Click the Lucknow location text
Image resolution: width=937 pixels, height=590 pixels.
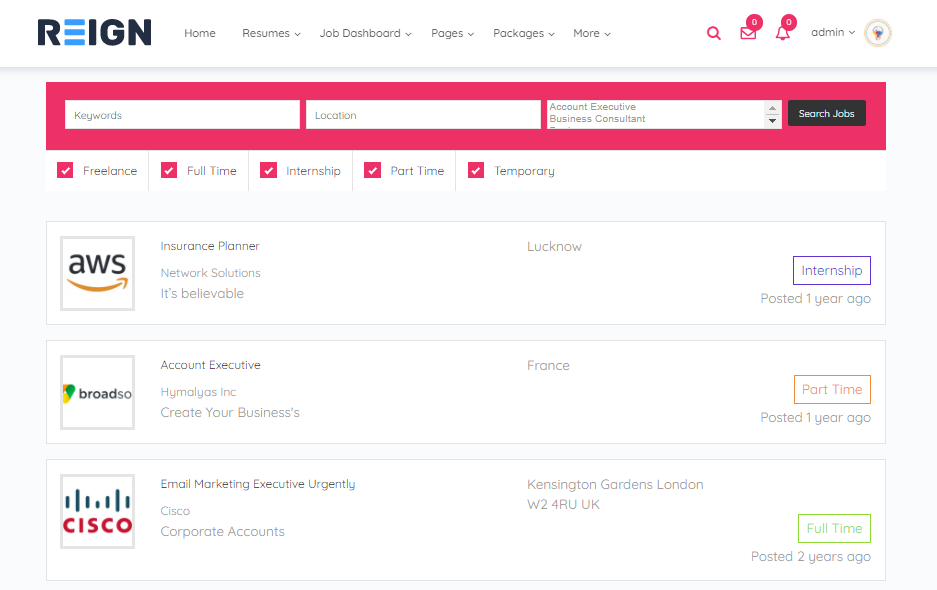coord(554,246)
